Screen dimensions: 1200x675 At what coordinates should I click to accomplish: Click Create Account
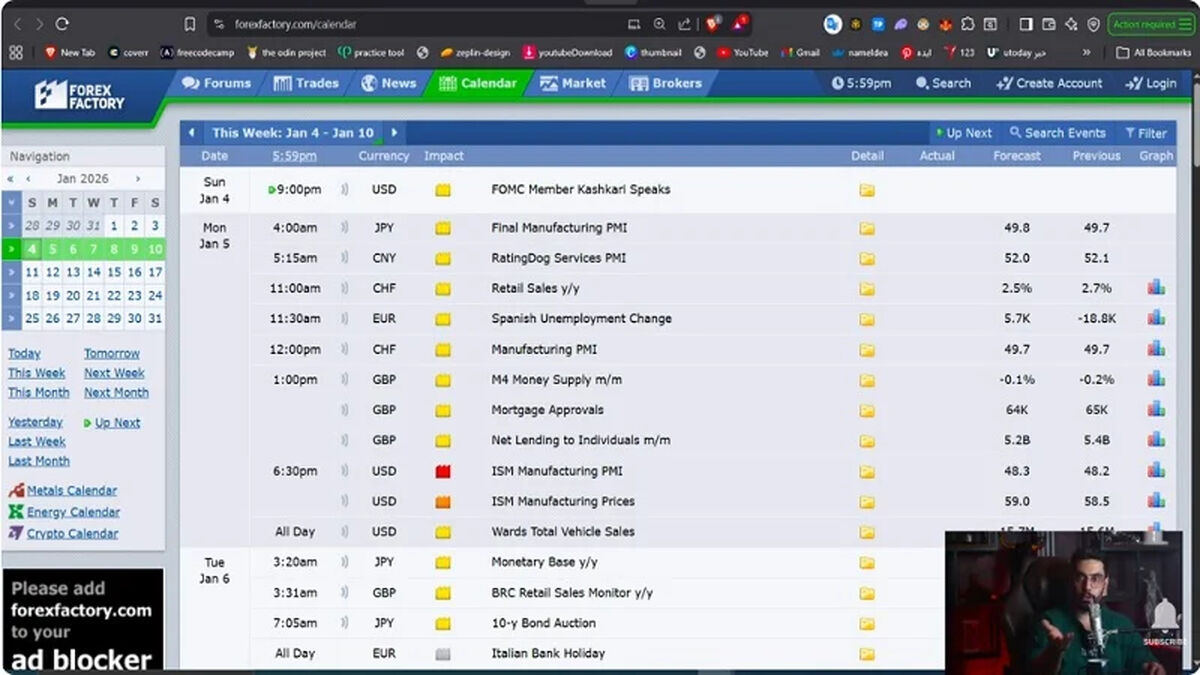click(x=1049, y=83)
